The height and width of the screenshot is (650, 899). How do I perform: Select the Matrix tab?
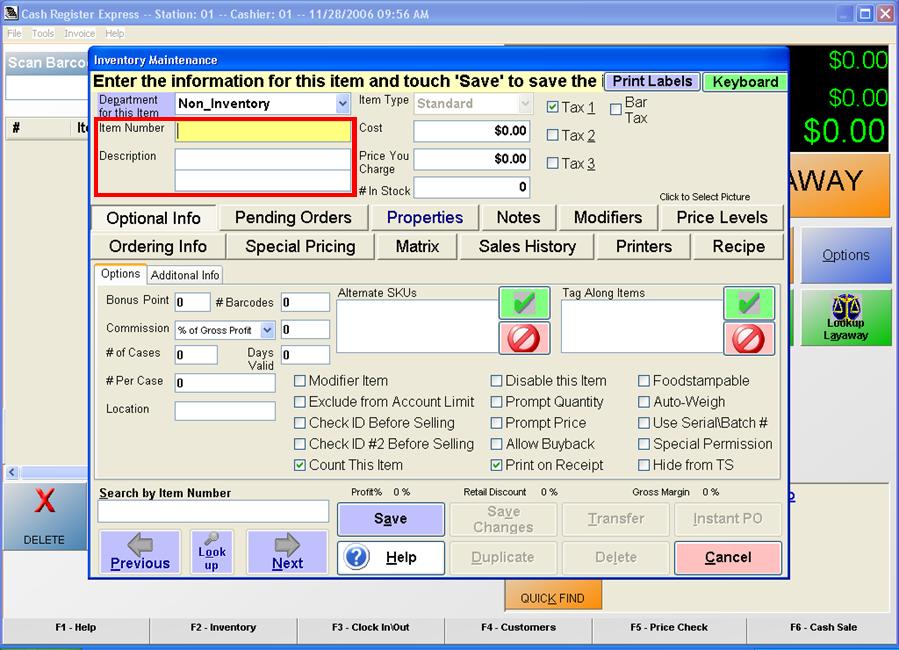point(417,246)
